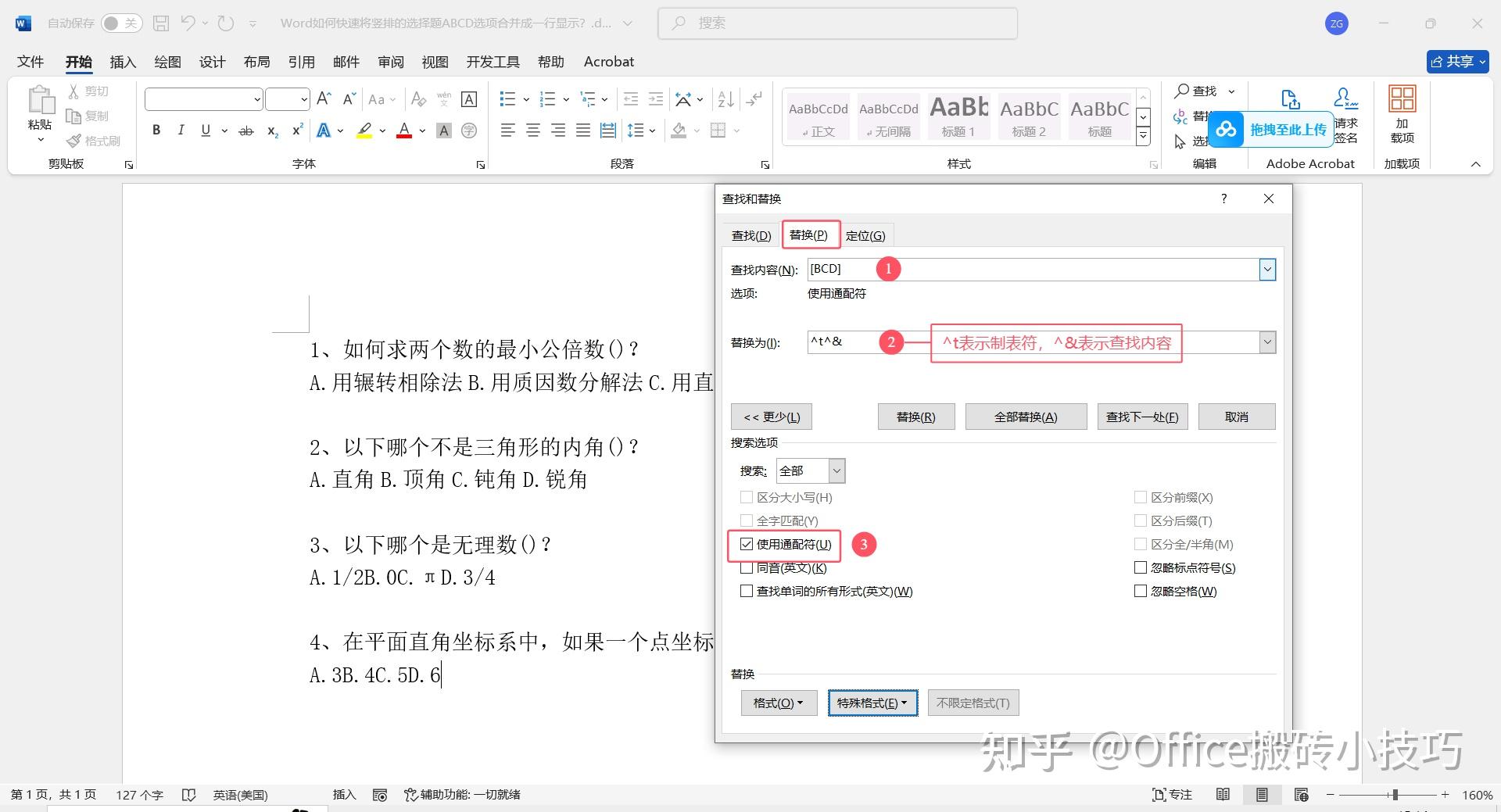This screenshot has height=812, width=1501.
Task: Switch to the 插入 ribbon tab
Action: click(x=122, y=62)
